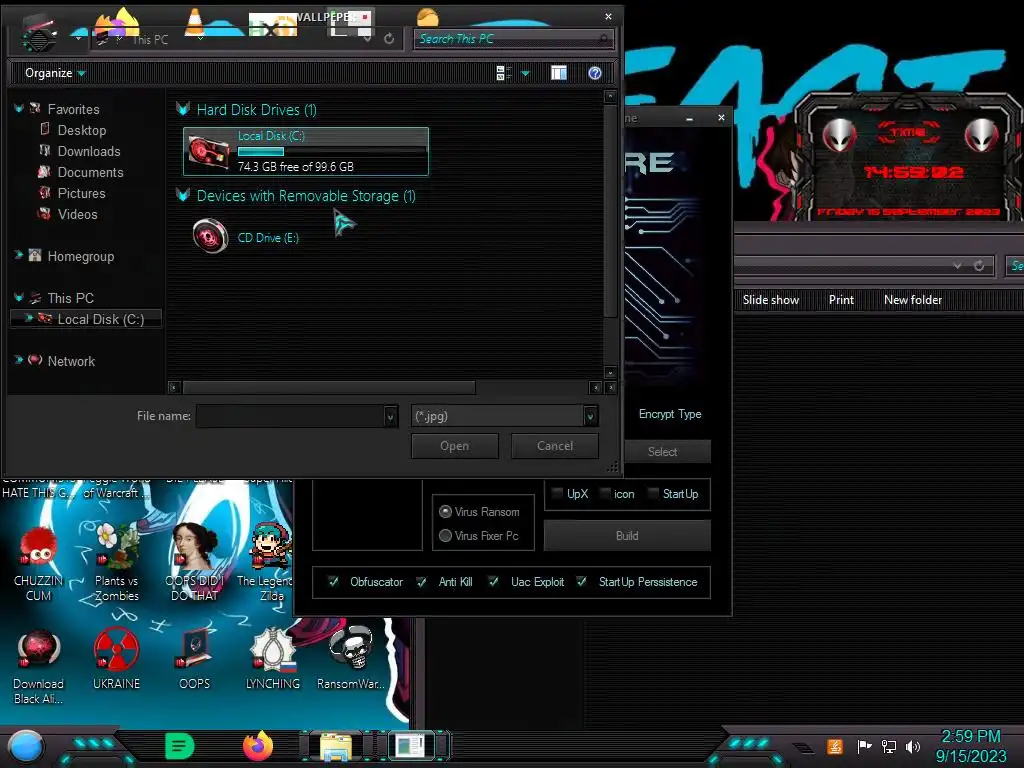Refresh the background explorer address bar

coord(979,266)
